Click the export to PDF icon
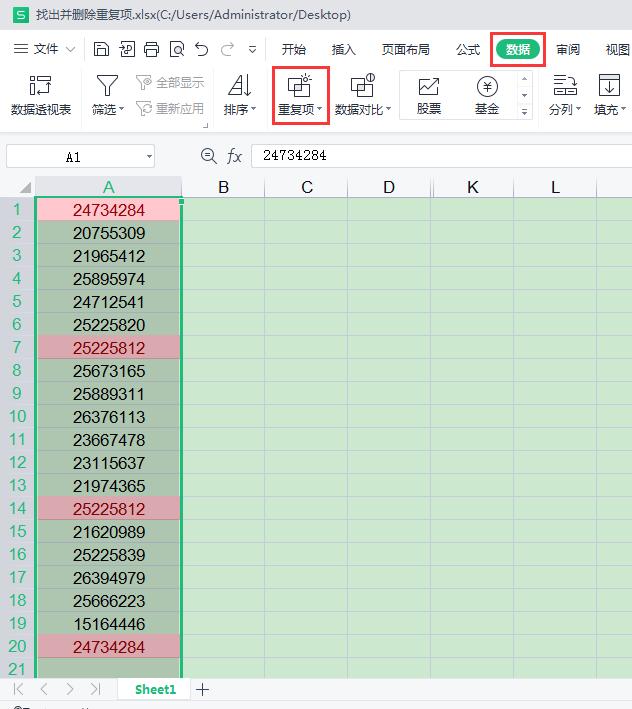Image resolution: width=632 pixels, height=709 pixels. (127, 49)
